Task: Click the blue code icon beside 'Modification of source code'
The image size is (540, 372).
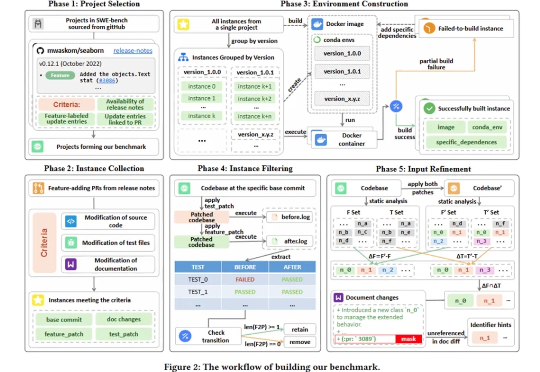Action: (x=71, y=221)
